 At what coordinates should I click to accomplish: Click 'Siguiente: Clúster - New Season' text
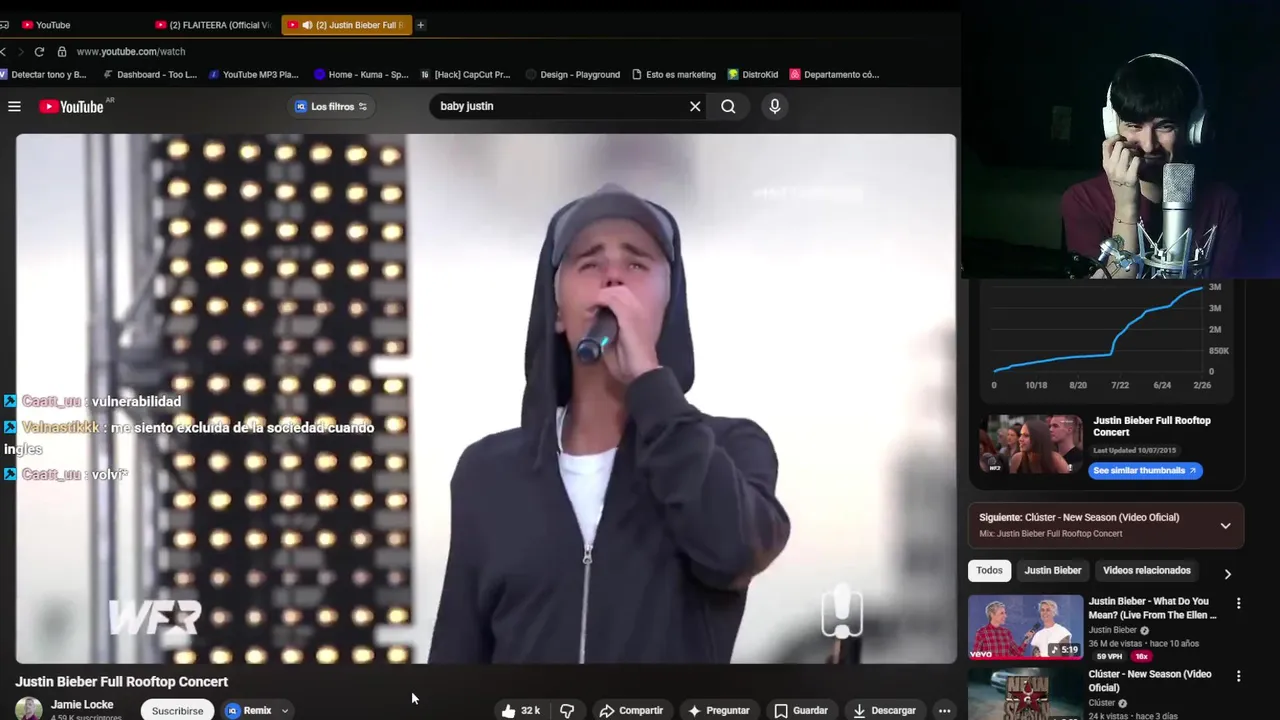coord(1079,517)
